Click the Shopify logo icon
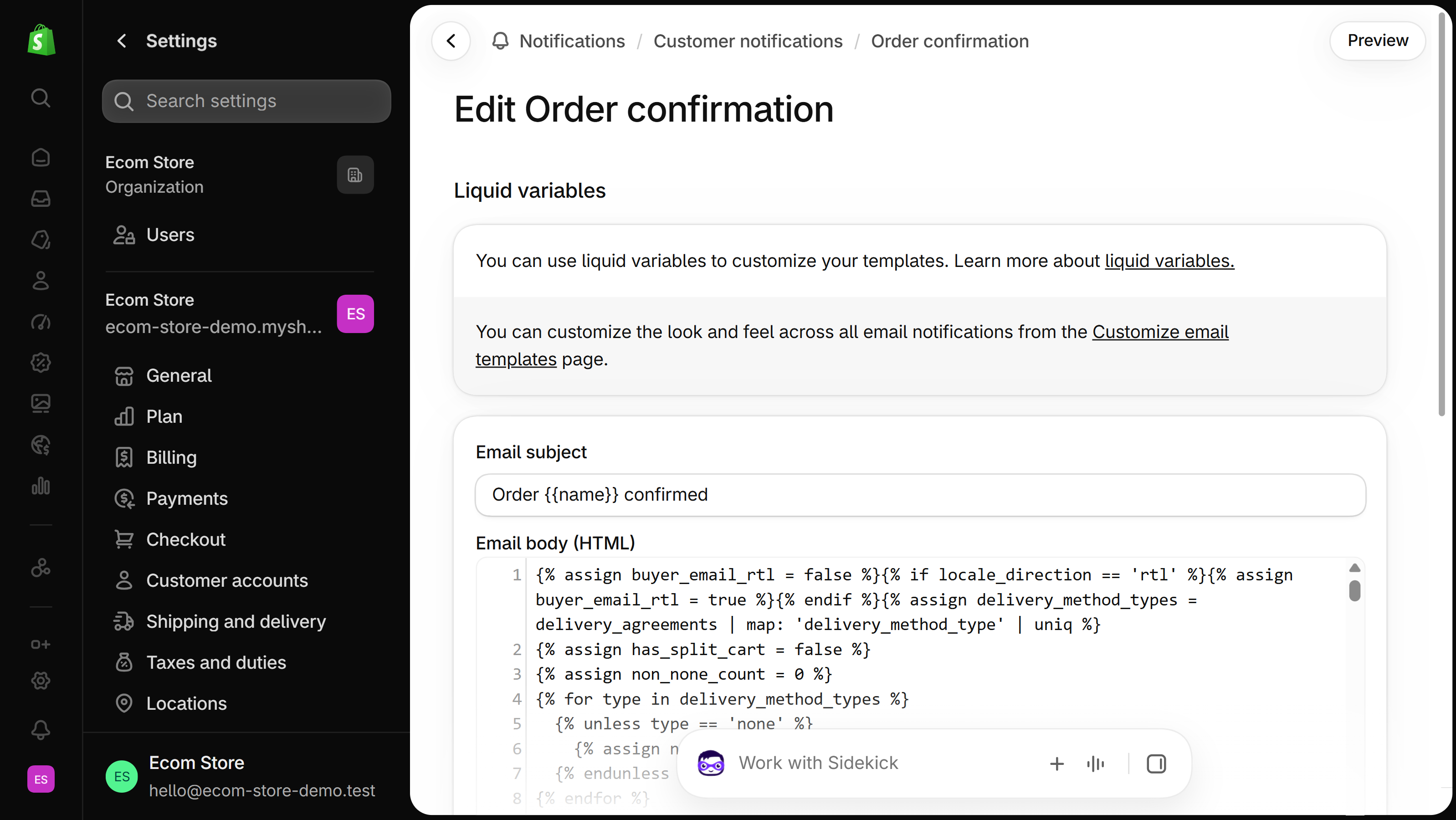 [x=41, y=41]
